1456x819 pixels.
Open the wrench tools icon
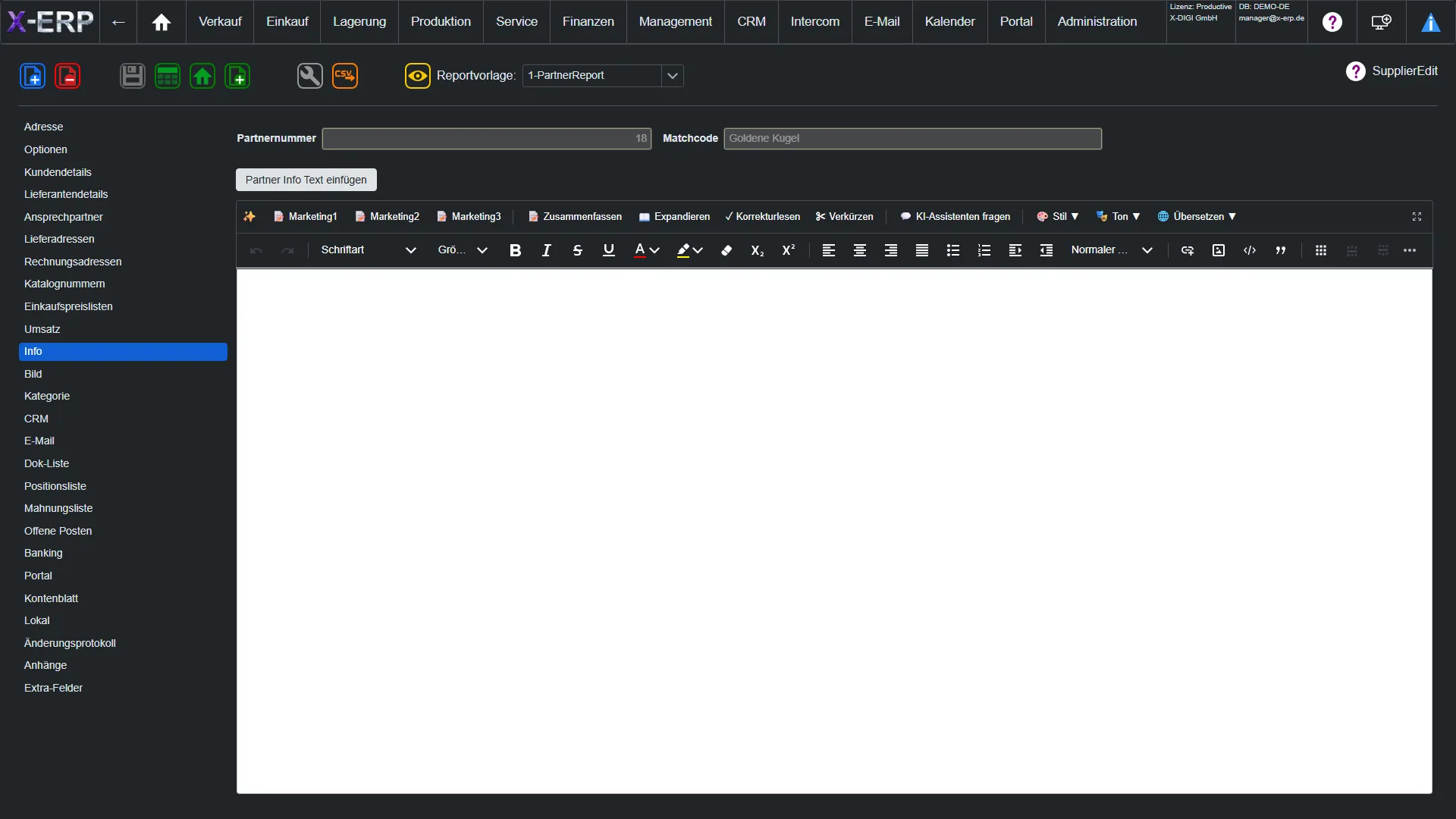[310, 76]
